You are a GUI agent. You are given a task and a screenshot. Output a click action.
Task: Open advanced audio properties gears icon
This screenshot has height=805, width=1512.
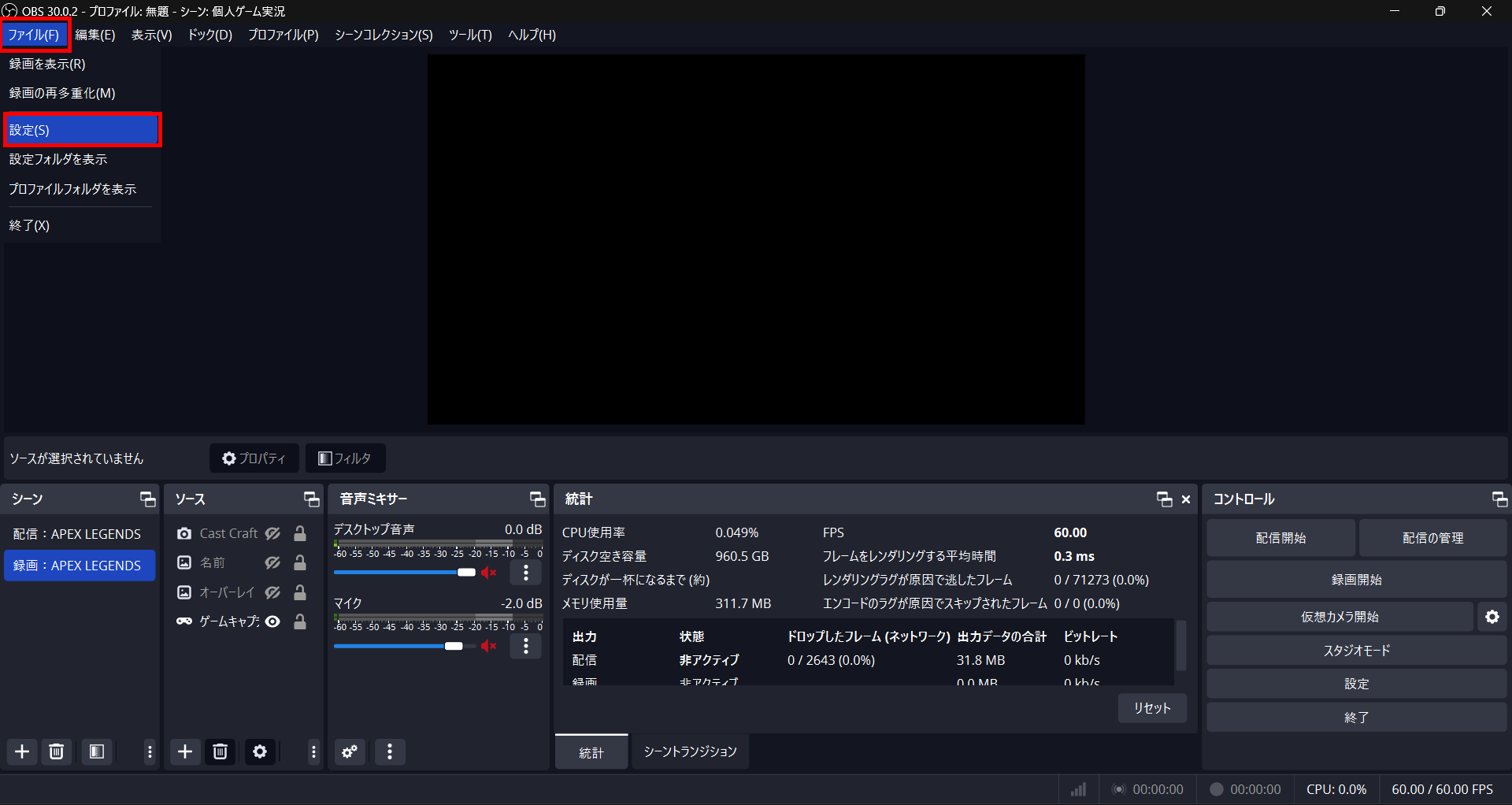(x=350, y=751)
